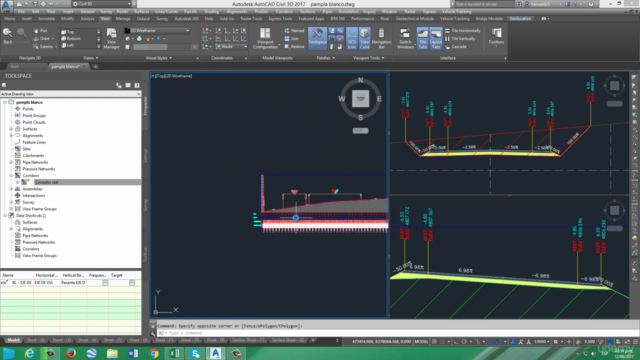Click the keyword search field
This screenshot has height=360, width=640.
click(x=484, y=4)
